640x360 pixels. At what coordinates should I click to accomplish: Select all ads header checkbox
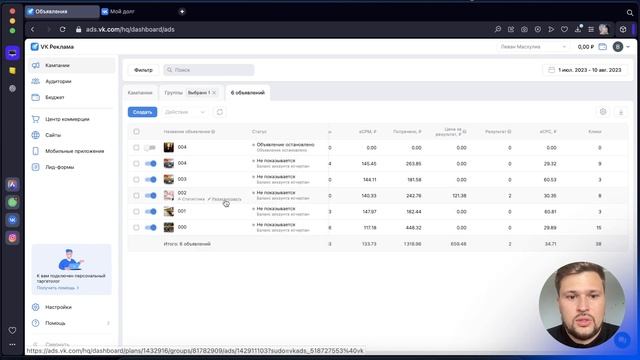(x=136, y=131)
